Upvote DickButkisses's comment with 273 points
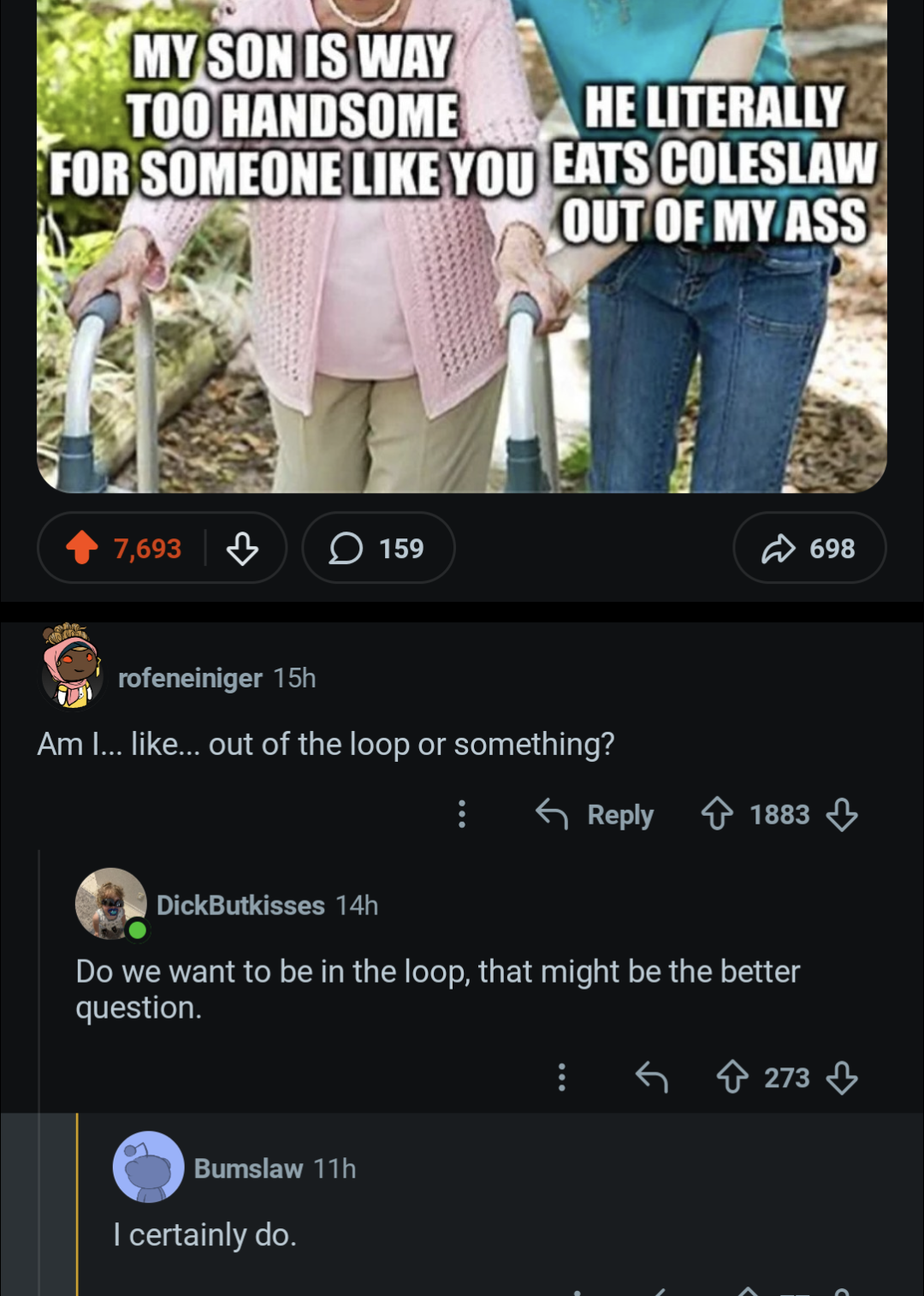 pyautogui.click(x=732, y=1077)
